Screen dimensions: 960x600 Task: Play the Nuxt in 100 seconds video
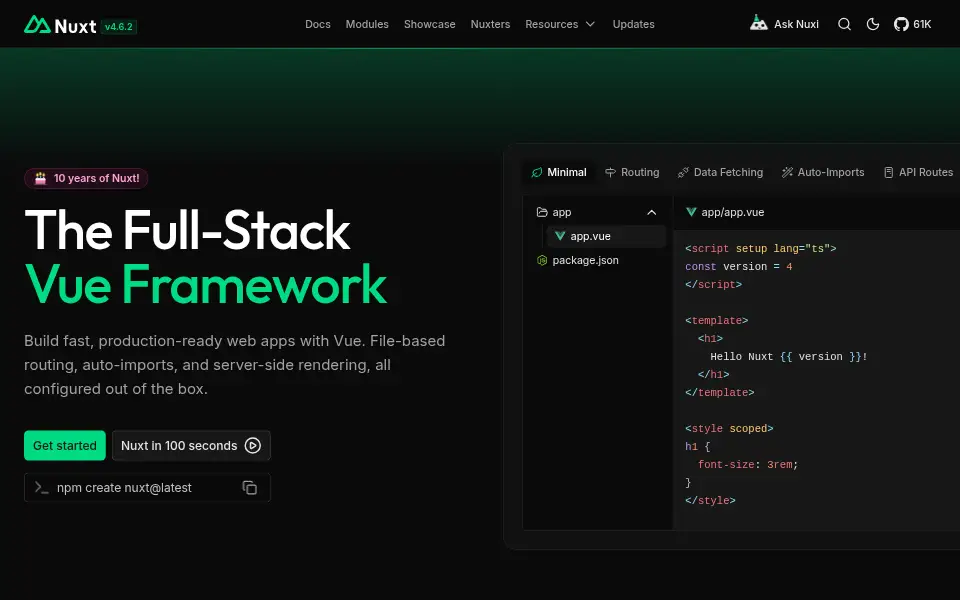tap(191, 446)
